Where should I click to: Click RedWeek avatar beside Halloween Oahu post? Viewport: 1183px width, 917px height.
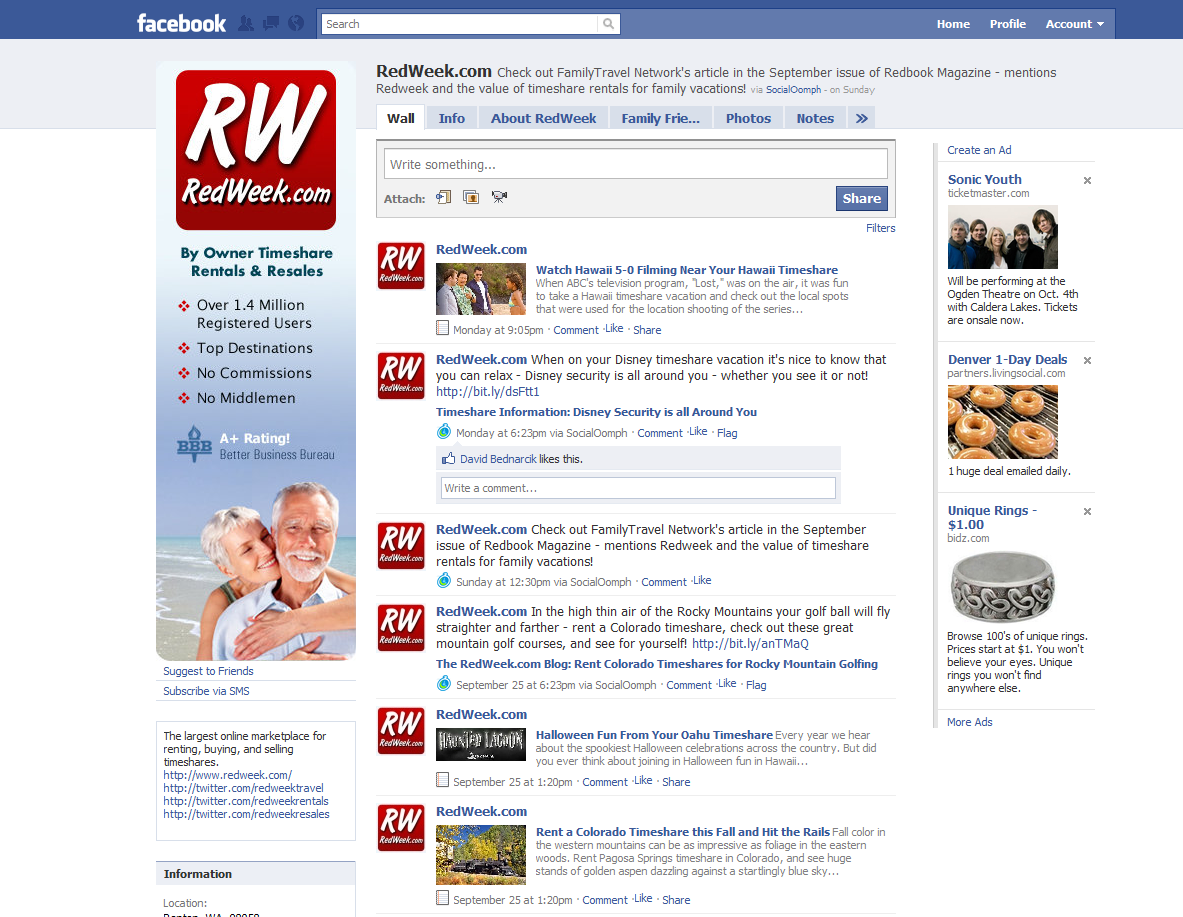tap(401, 731)
